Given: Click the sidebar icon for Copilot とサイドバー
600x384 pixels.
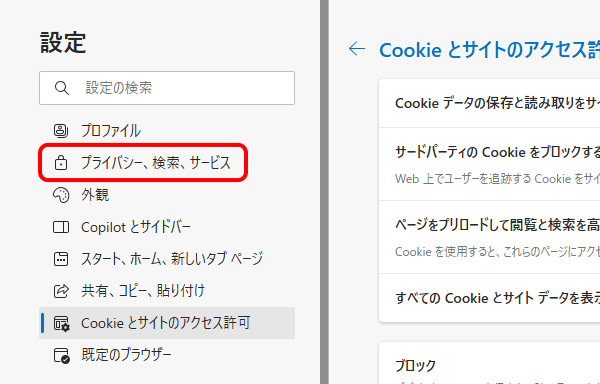Looking at the screenshot, I should [60, 227].
